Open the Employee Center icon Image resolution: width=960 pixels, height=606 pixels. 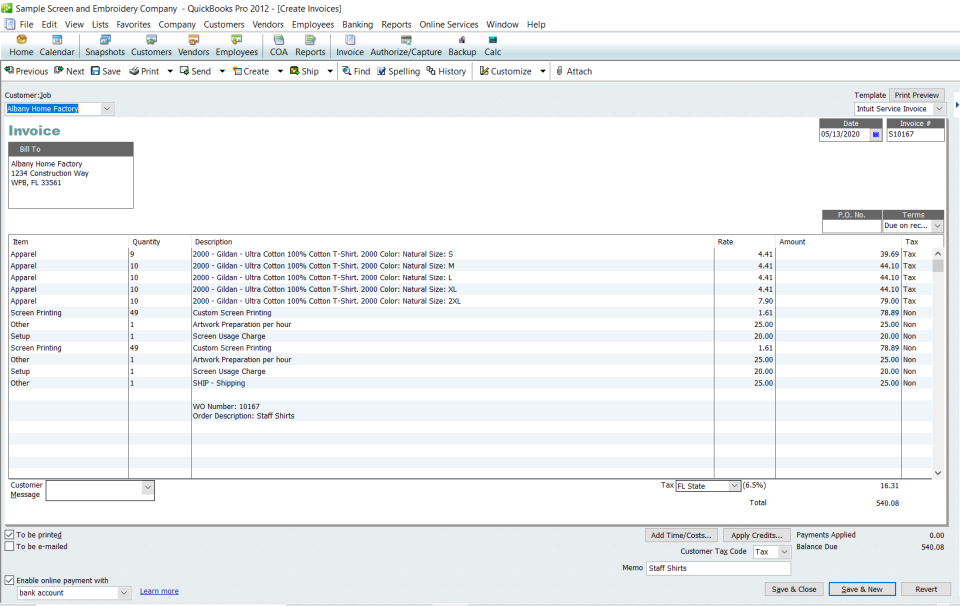tap(236, 44)
